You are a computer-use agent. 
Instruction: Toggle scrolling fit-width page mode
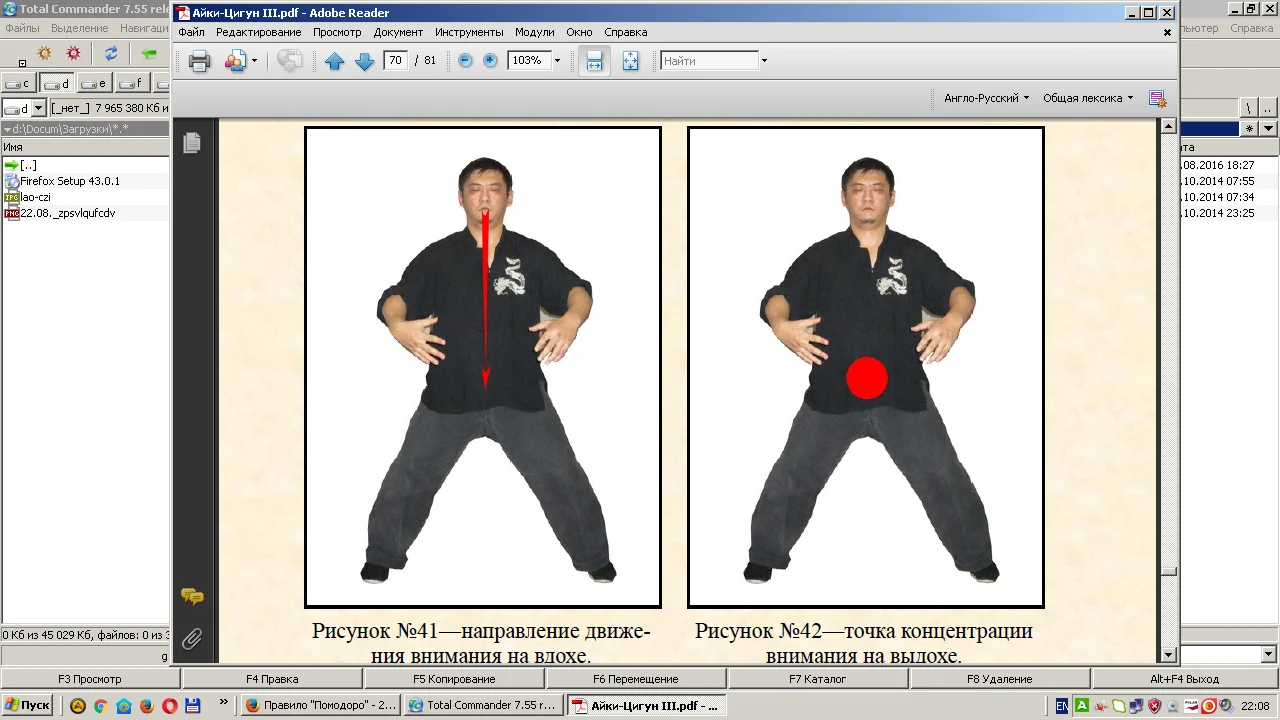594,61
